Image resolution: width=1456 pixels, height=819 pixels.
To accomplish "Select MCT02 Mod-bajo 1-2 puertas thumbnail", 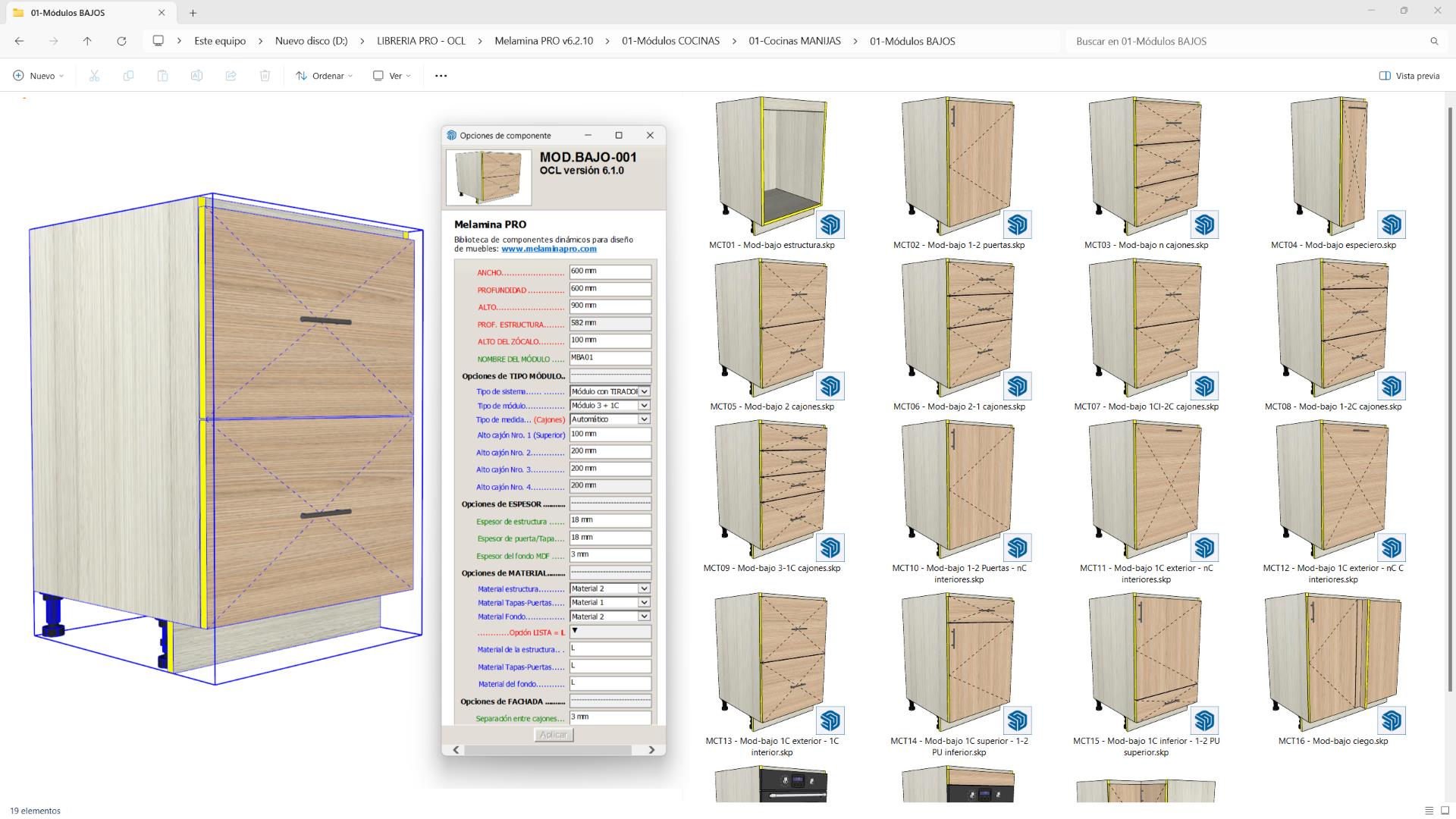I will [959, 167].
